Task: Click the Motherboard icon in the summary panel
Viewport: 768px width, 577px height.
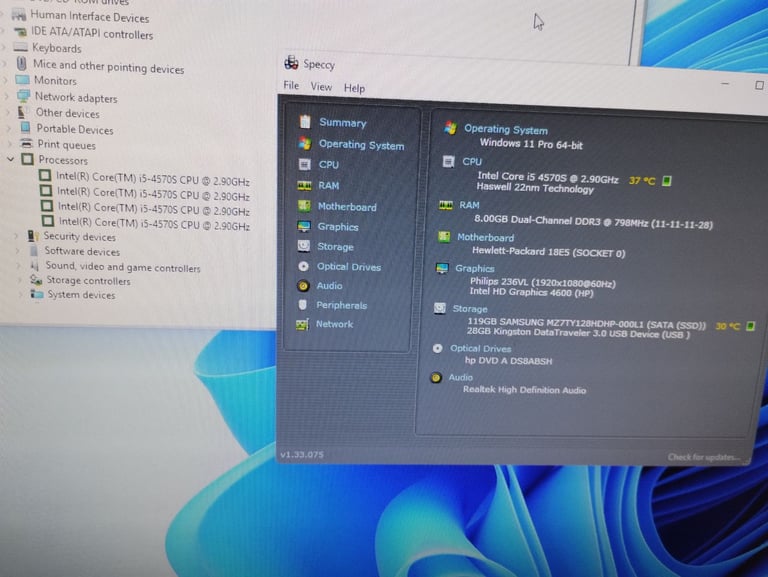Action: pyautogui.click(x=444, y=237)
